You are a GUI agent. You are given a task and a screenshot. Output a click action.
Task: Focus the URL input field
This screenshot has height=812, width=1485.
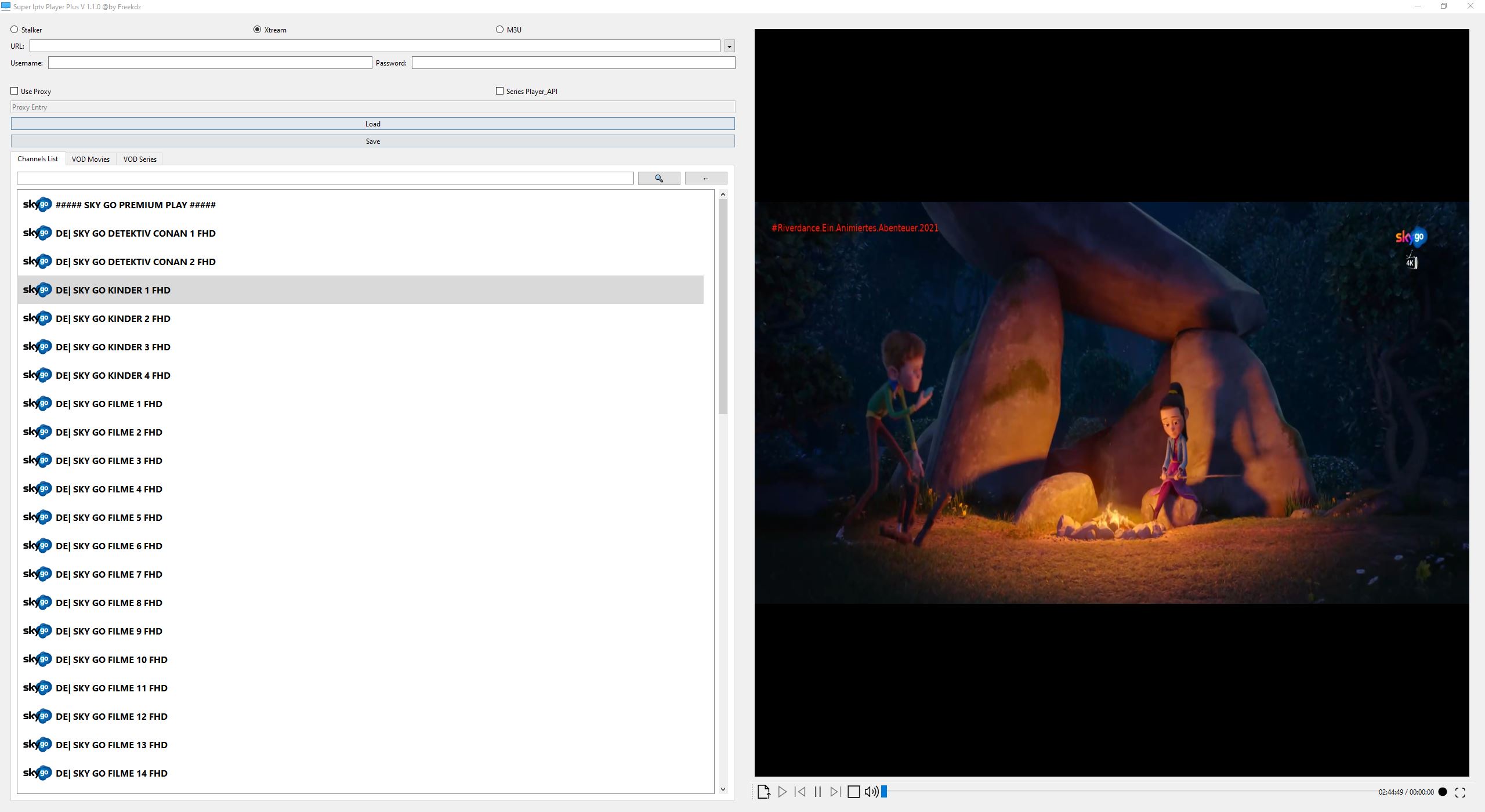click(x=375, y=46)
